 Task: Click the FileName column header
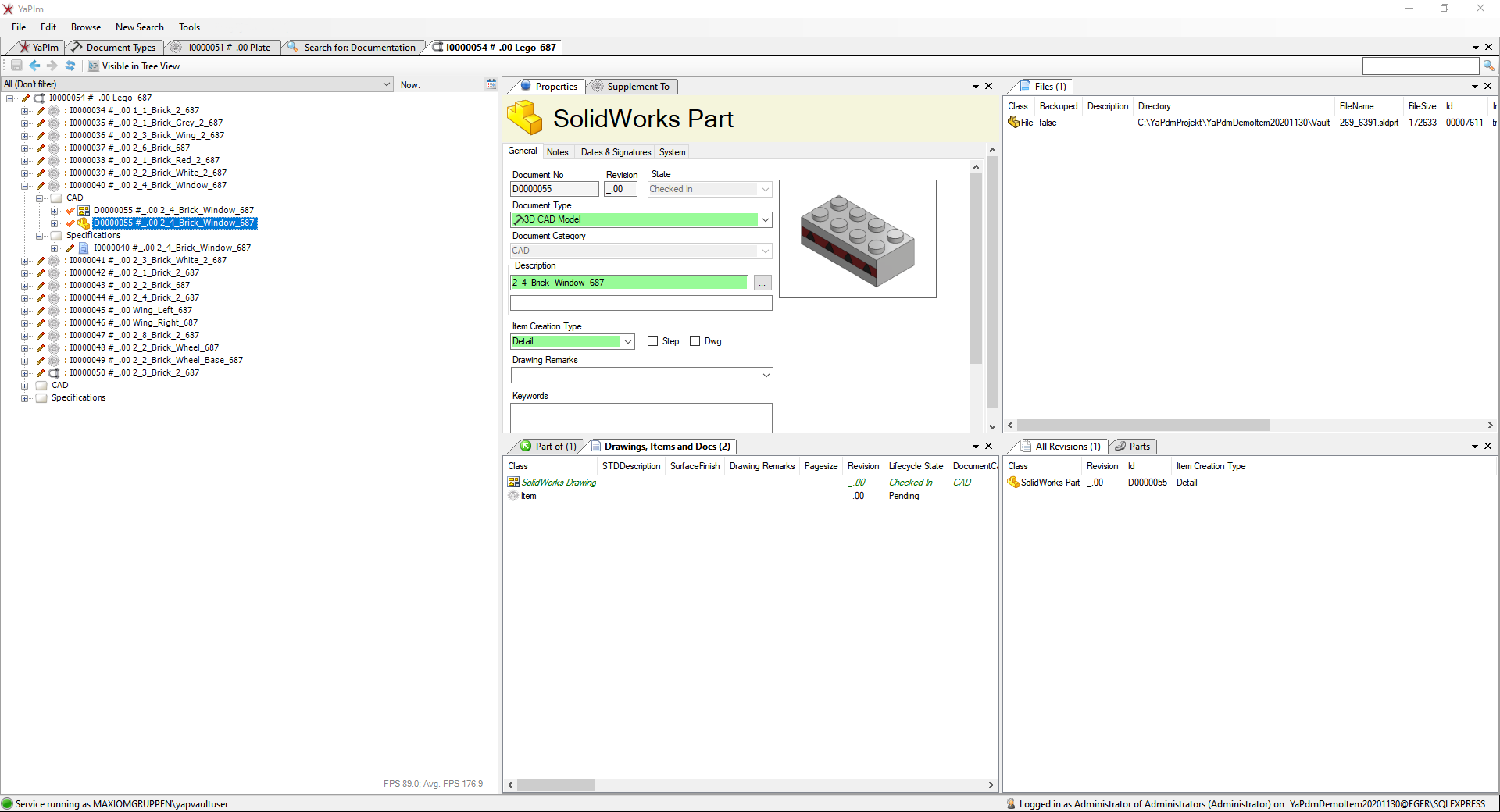tap(1356, 106)
